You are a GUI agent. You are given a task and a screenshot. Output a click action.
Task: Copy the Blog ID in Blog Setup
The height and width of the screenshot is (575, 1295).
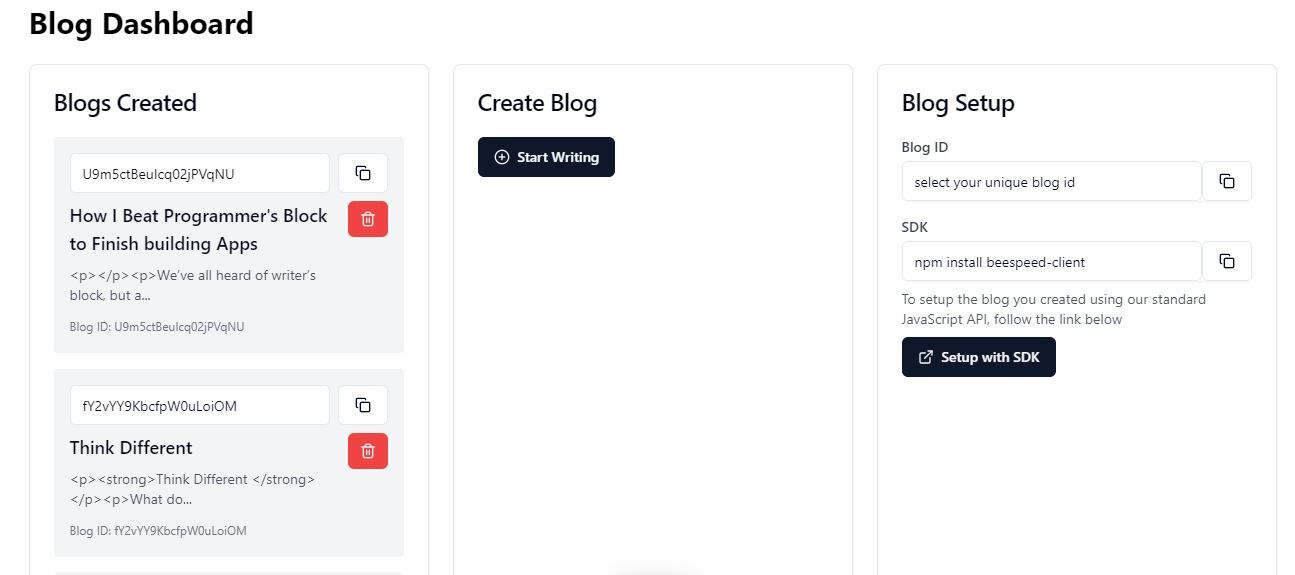coord(1227,181)
